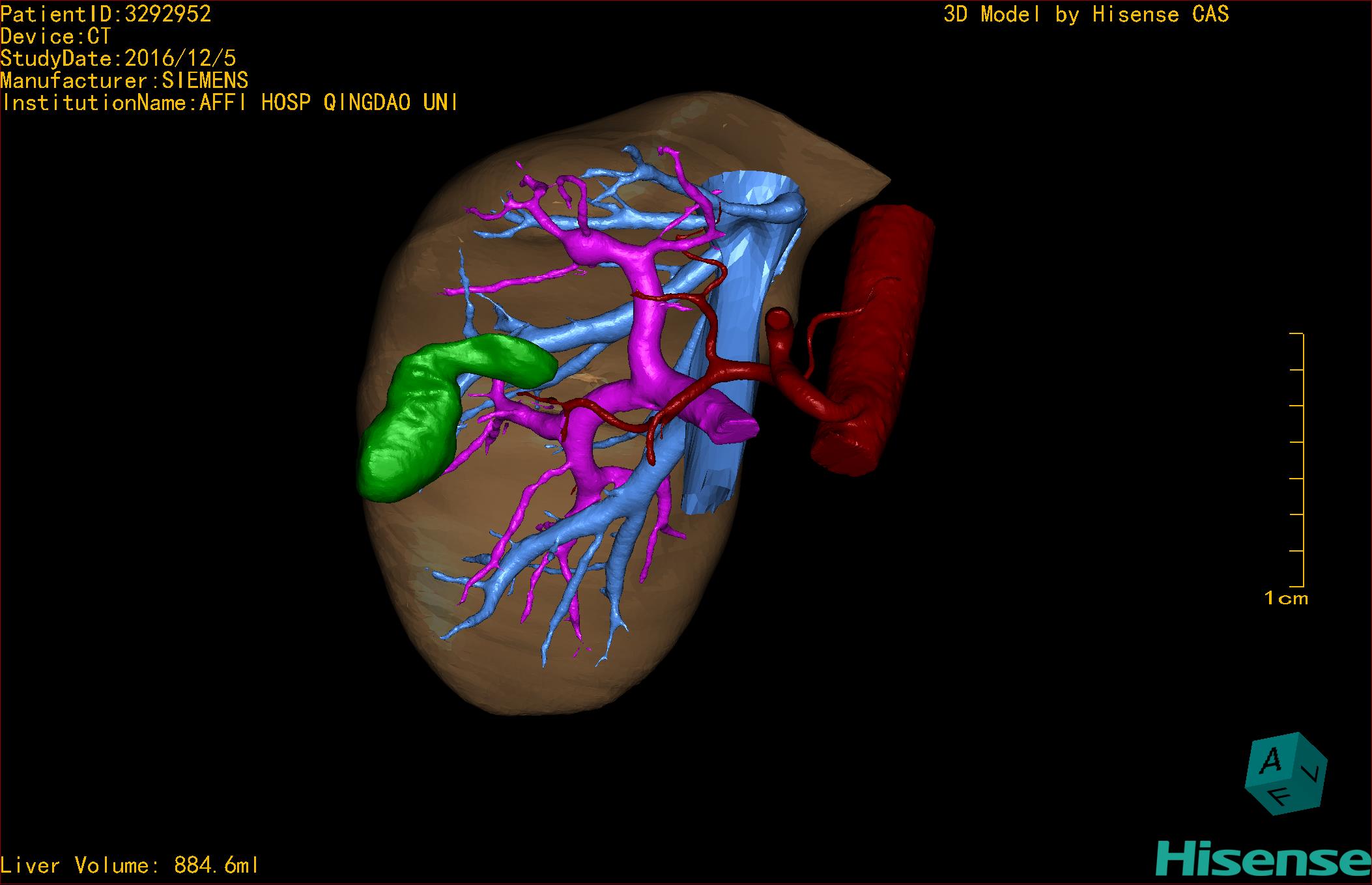This screenshot has height=885, width=1372.
Task: Click the Hisense logo in bottom corner
Action: pyautogui.click(x=1263, y=860)
